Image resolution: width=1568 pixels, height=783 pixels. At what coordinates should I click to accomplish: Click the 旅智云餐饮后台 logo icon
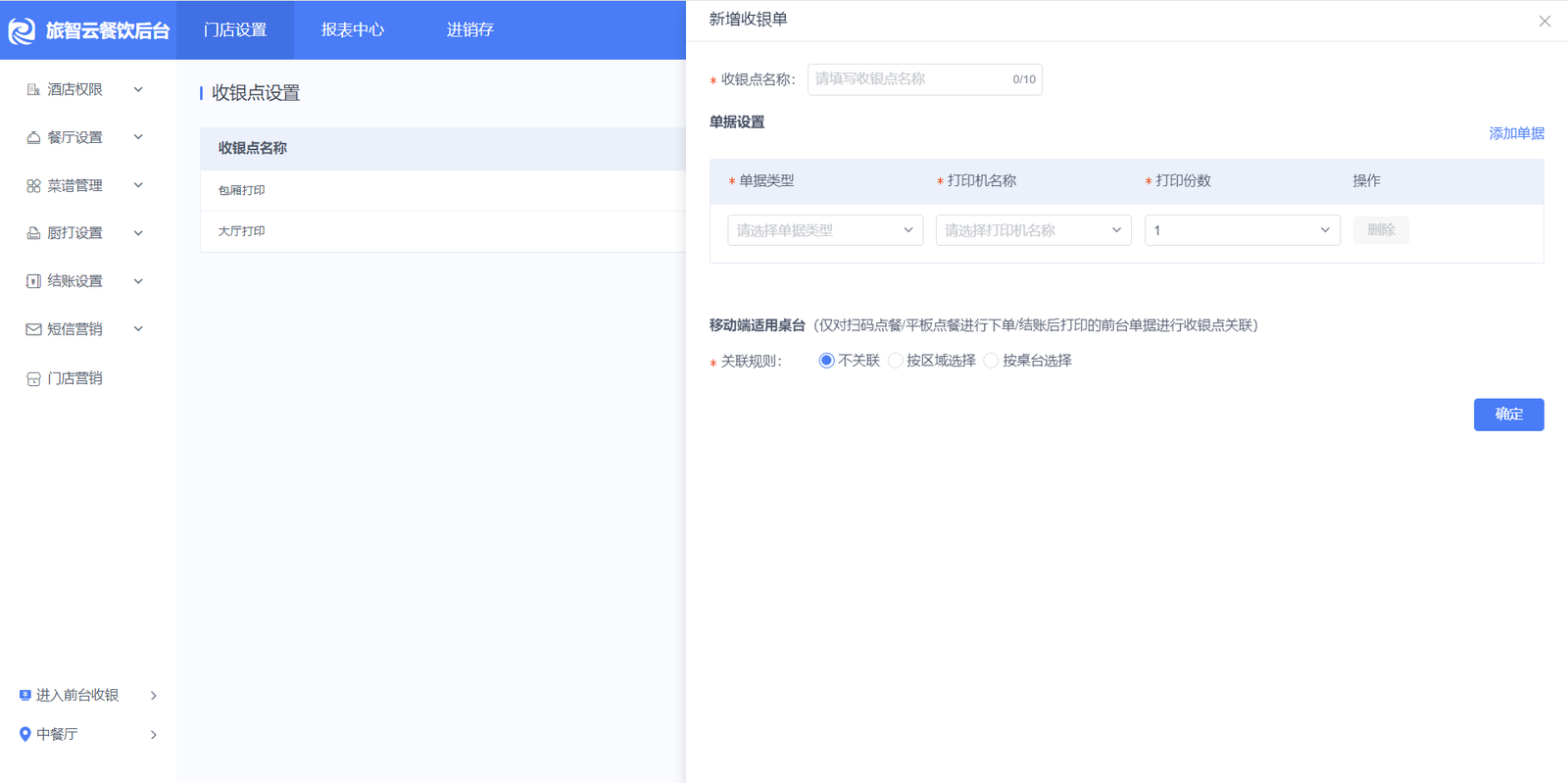click(x=22, y=30)
